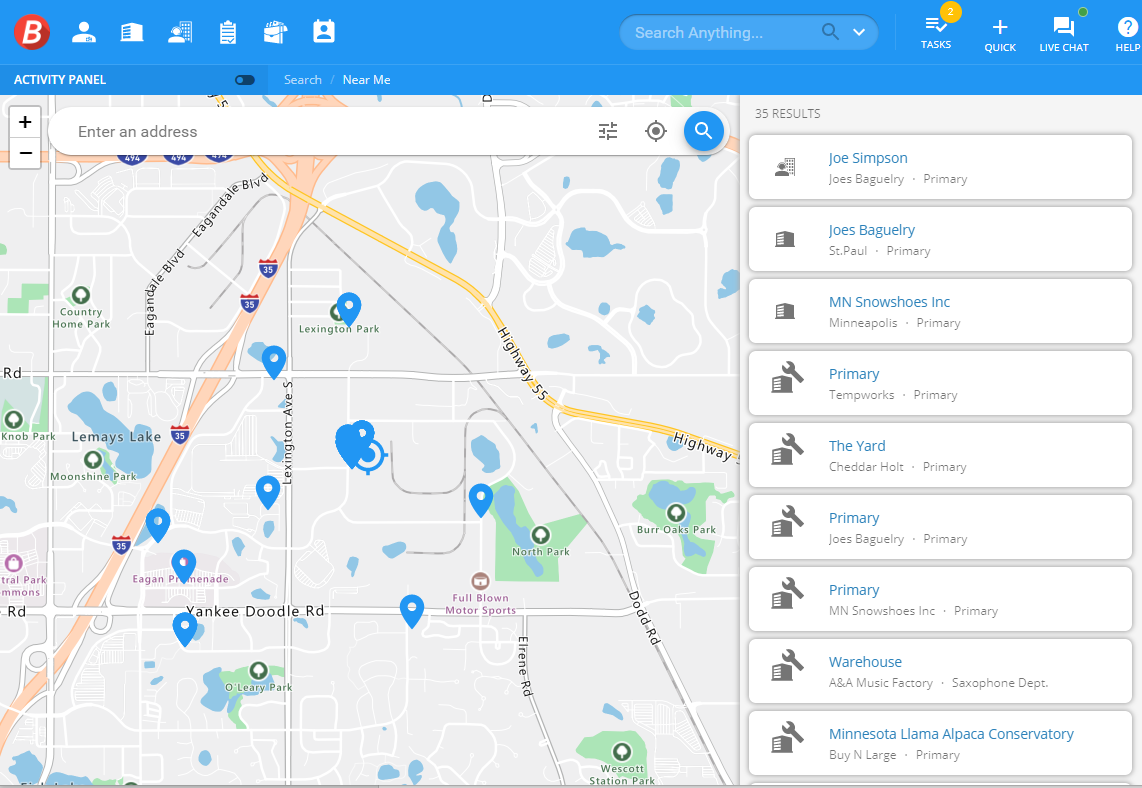
Task: Zoom out on the map
Action: point(25,153)
